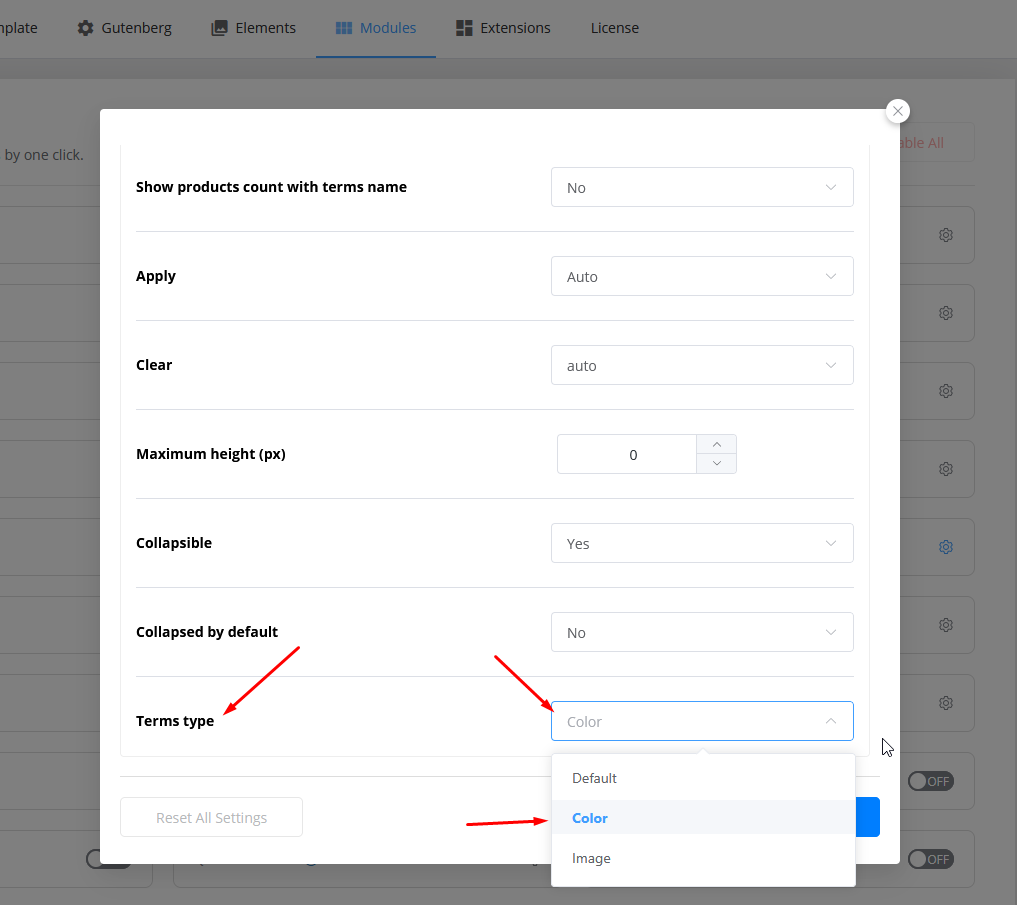Screen dimensions: 1017x905
Task: Click the blue highlighted module settings gear
Action: point(945,547)
